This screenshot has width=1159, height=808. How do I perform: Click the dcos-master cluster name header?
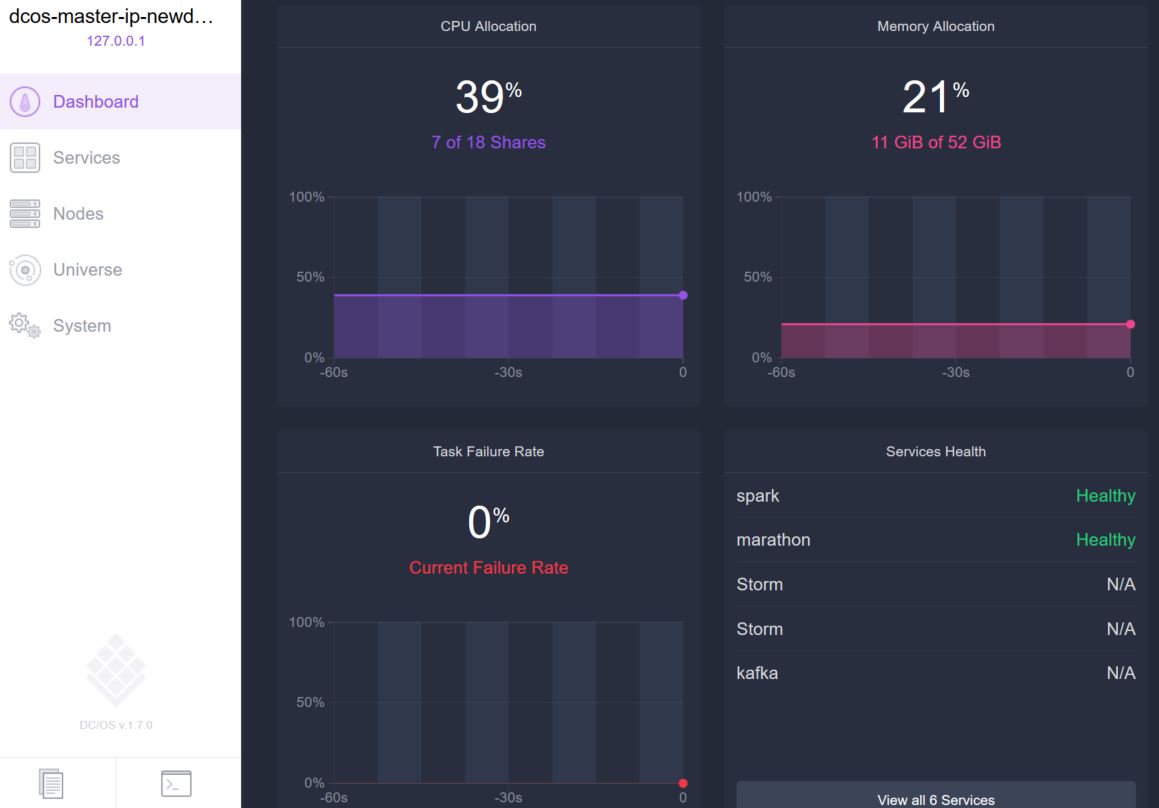coord(110,18)
